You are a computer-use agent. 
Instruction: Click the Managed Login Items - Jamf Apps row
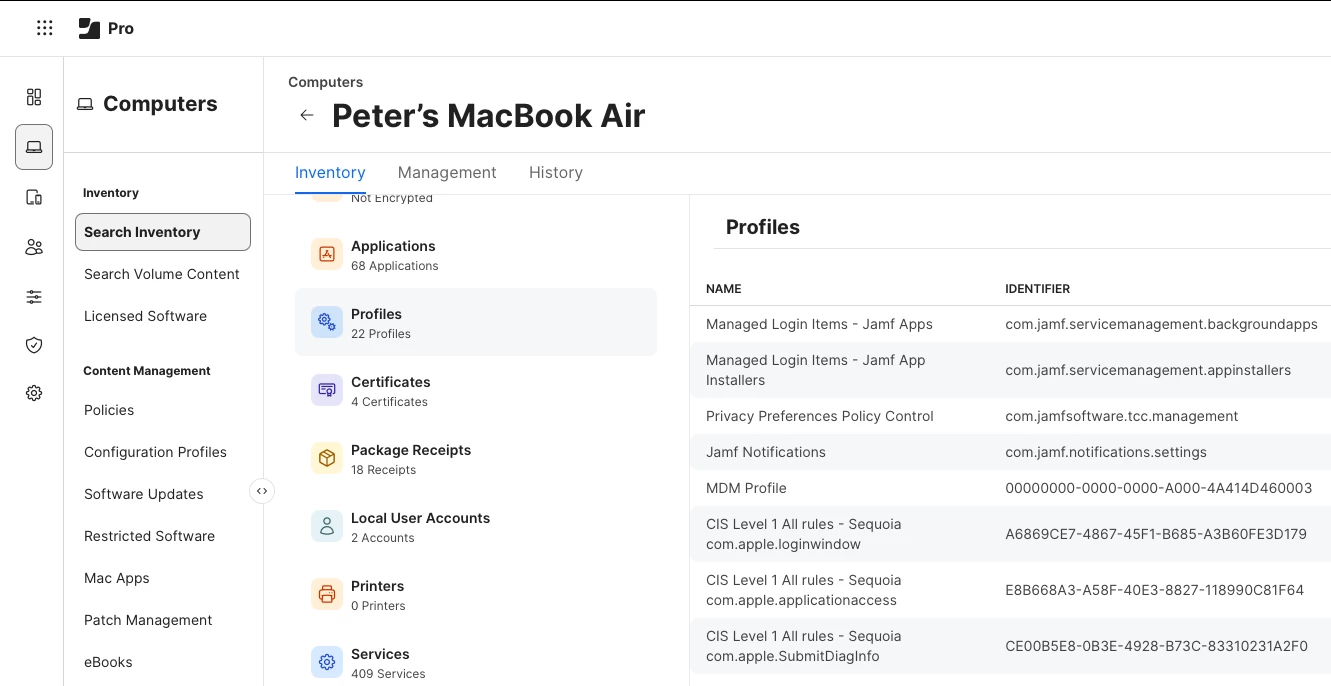(x=1010, y=324)
